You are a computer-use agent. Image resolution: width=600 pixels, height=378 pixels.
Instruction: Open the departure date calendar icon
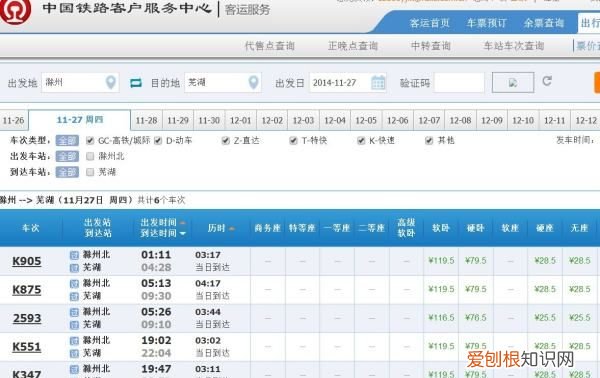click(378, 83)
